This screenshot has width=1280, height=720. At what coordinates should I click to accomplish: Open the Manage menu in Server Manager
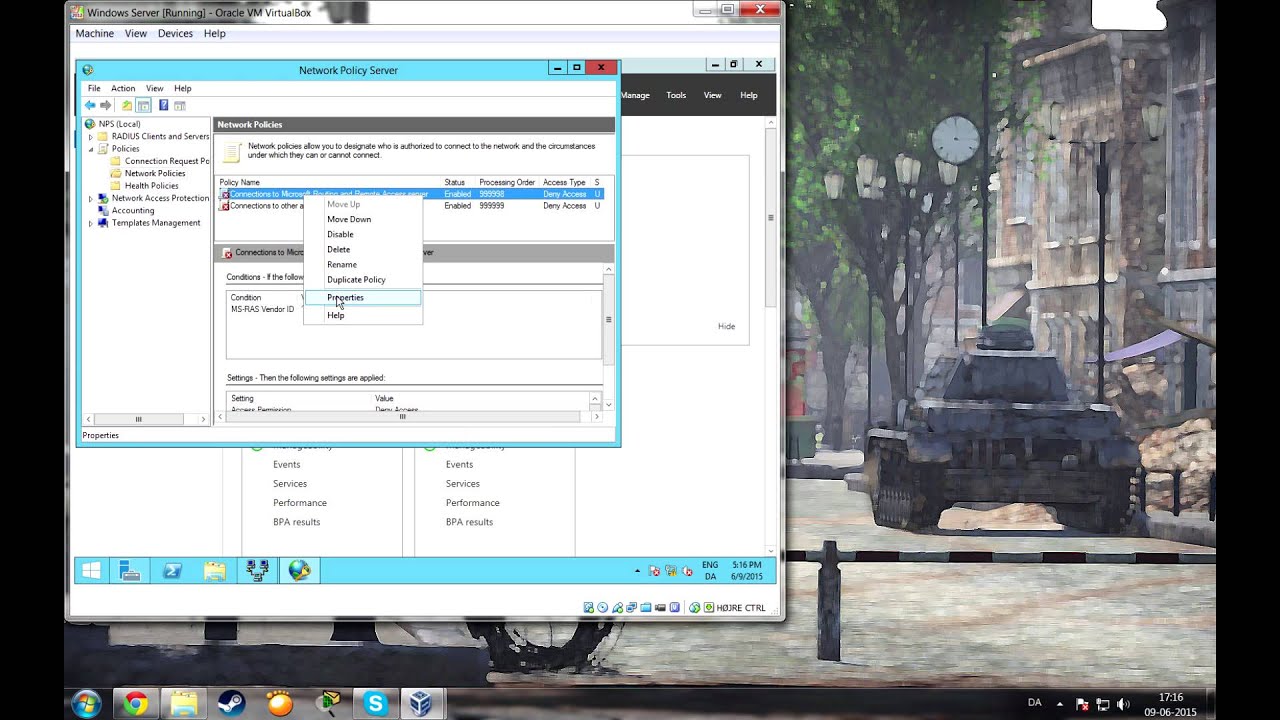point(635,95)
